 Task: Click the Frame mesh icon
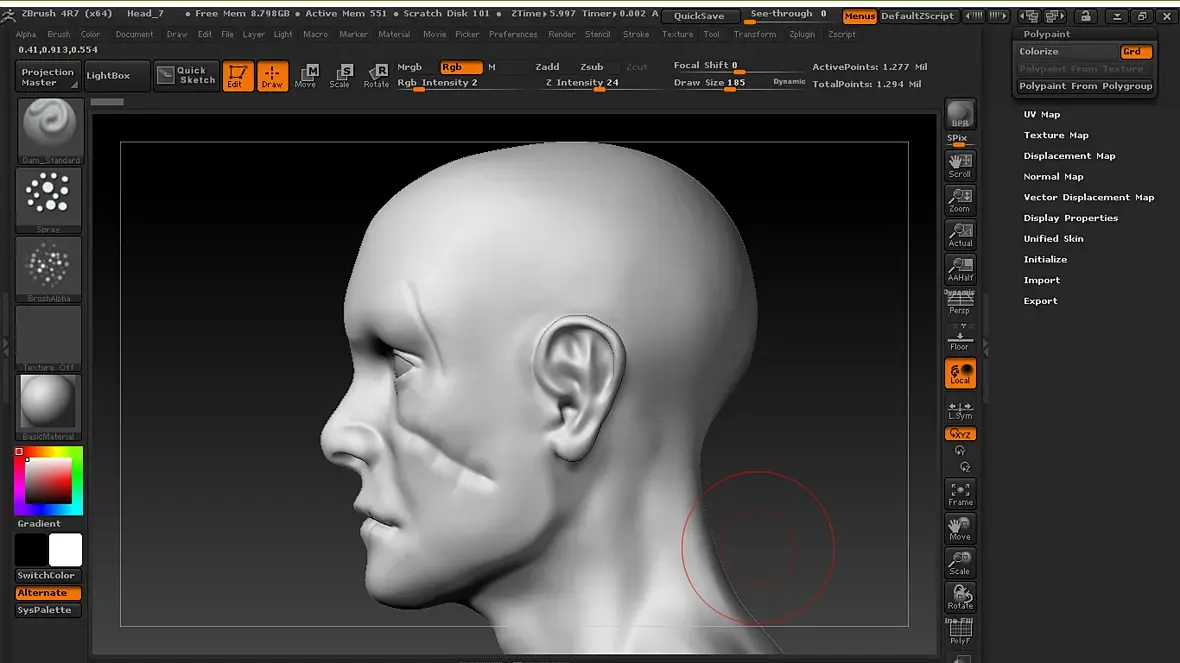pyautogui.click(x=960, y=493)
